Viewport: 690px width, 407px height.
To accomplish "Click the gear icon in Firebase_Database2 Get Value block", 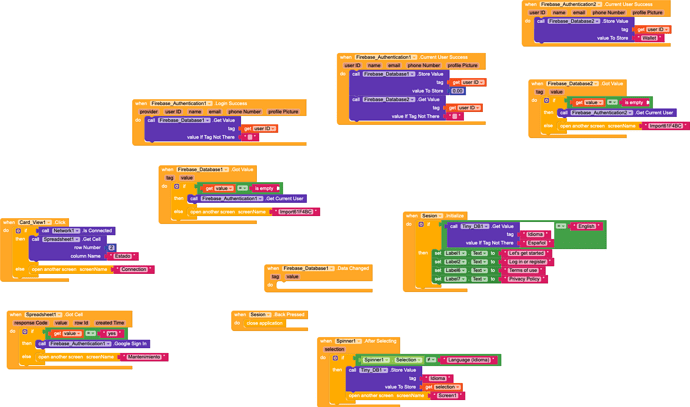I will [x=546, y=102].
